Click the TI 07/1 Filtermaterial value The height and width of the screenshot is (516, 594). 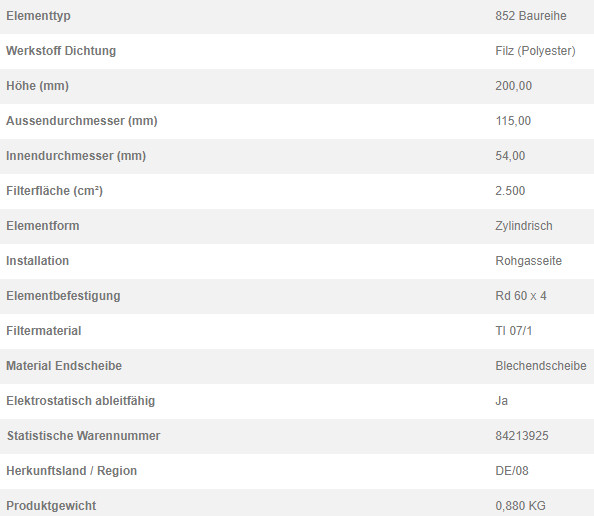[514, 331]
